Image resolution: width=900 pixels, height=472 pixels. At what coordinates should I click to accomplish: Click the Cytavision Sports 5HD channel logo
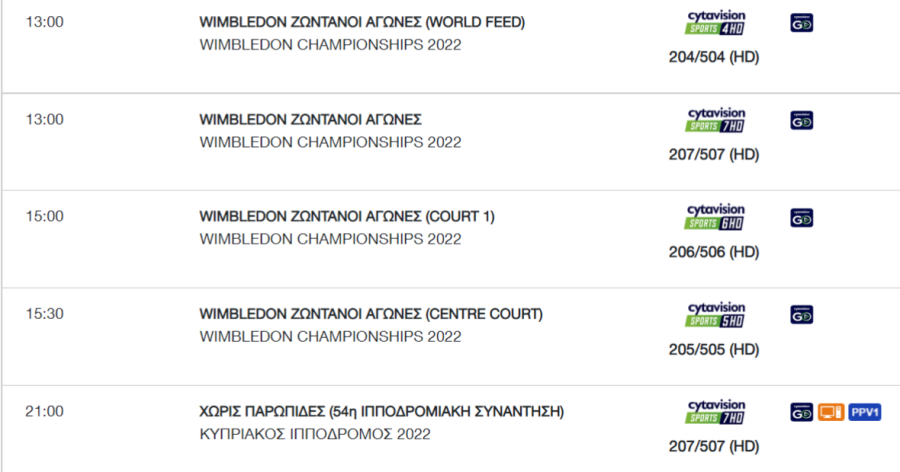click(715, 315)
